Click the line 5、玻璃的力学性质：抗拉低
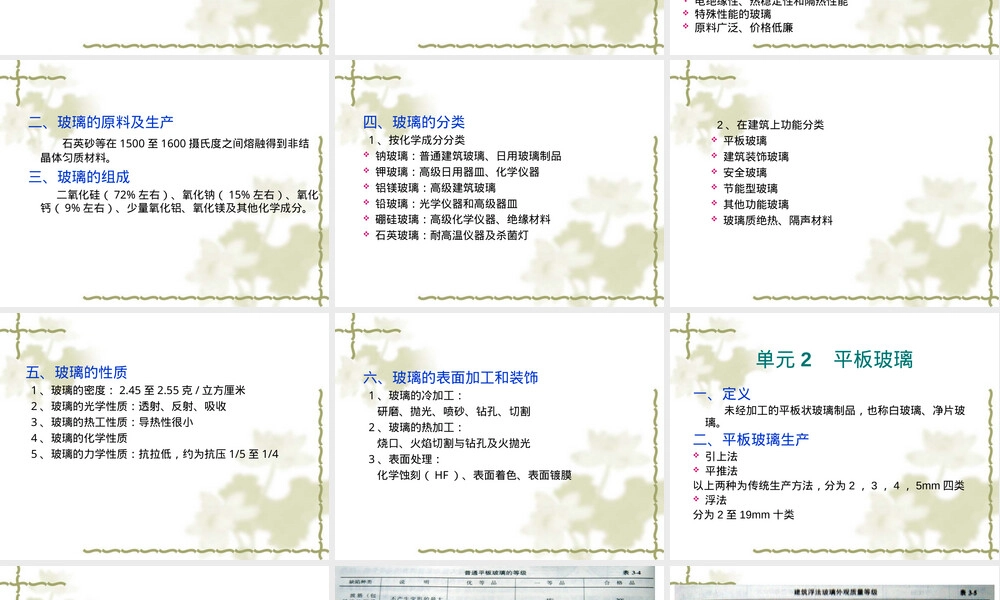The image size is (1000, 600). point(154,454)
